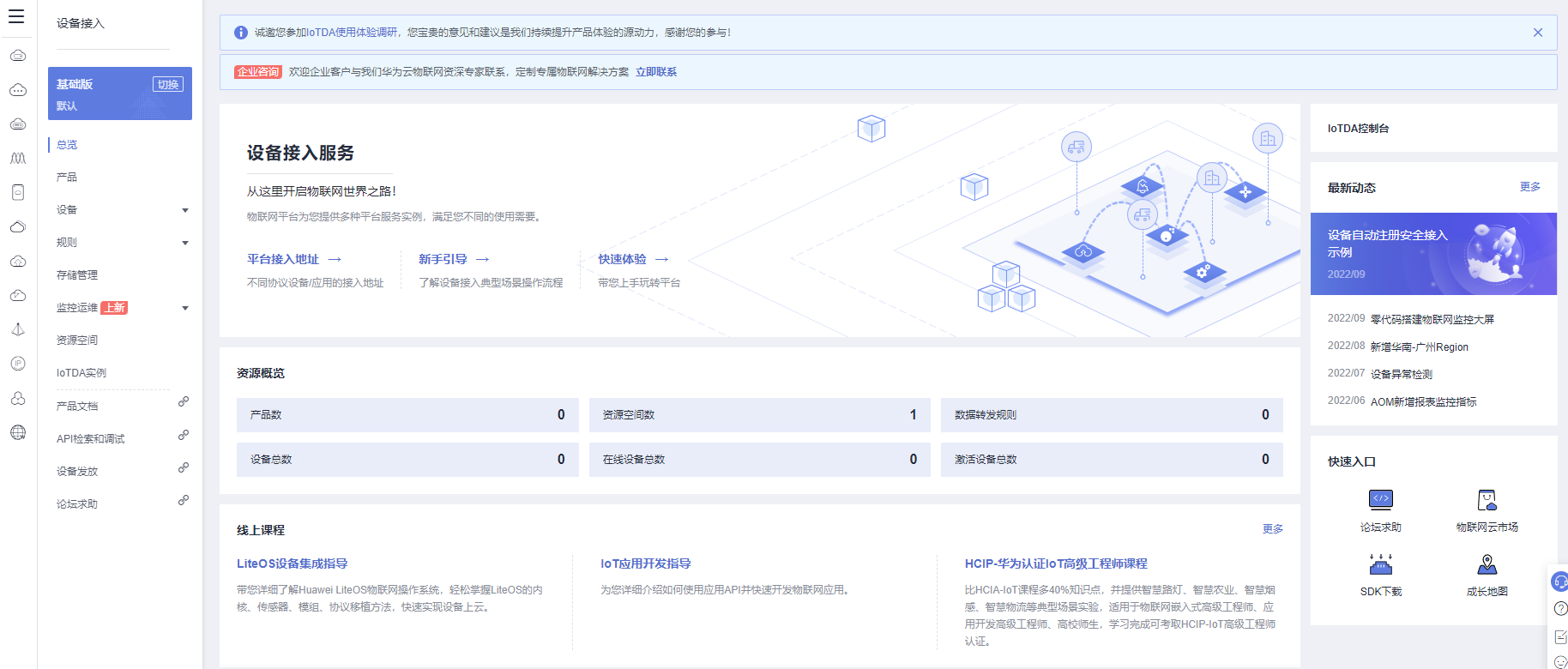
Task: Open the 物联网云市场 shopping bag icon
Action: pyautogui.click(x=1487, y=499)
